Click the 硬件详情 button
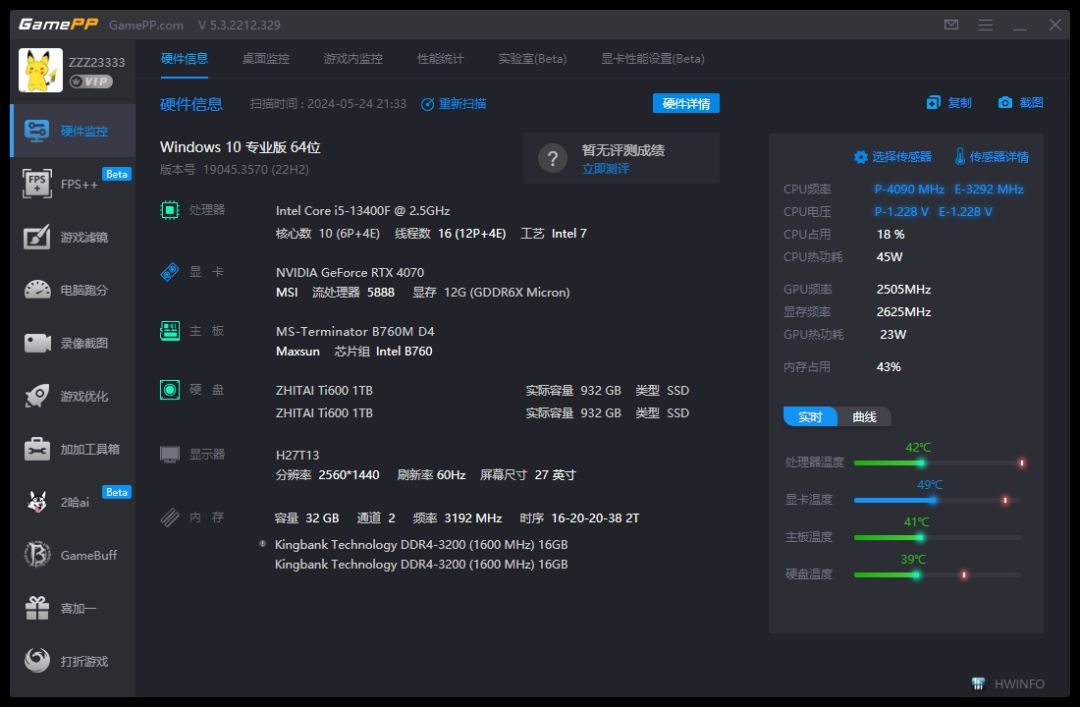 (x=686, y=103)
